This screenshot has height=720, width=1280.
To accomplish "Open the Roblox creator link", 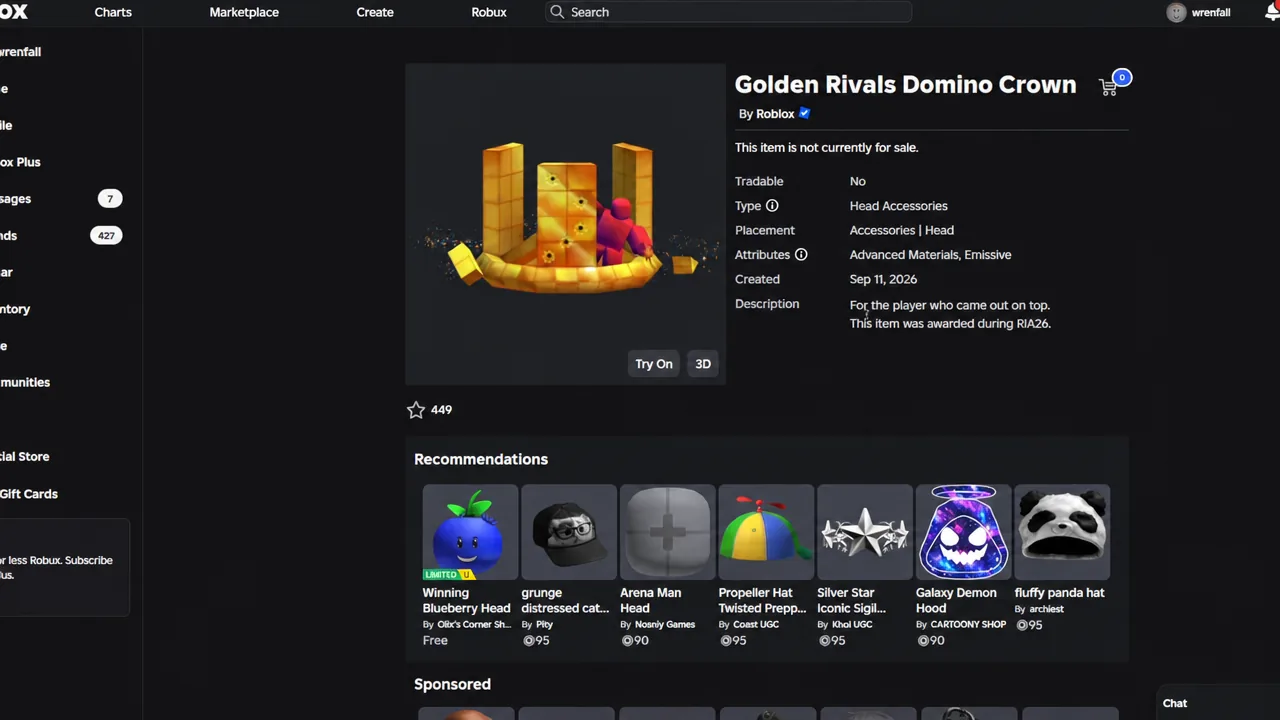I will coord(775,114).
